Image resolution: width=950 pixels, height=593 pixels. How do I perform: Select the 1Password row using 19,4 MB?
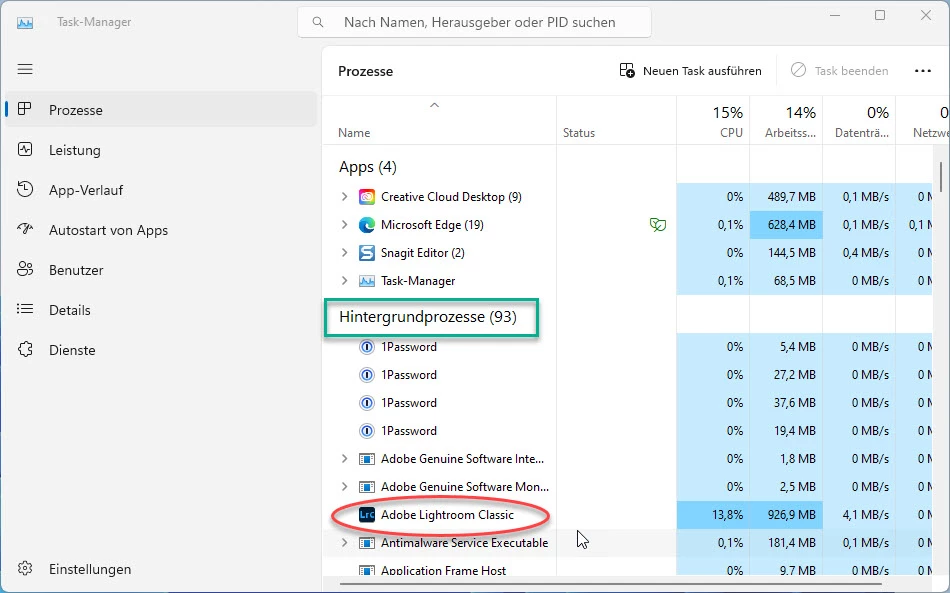[627, 430]
